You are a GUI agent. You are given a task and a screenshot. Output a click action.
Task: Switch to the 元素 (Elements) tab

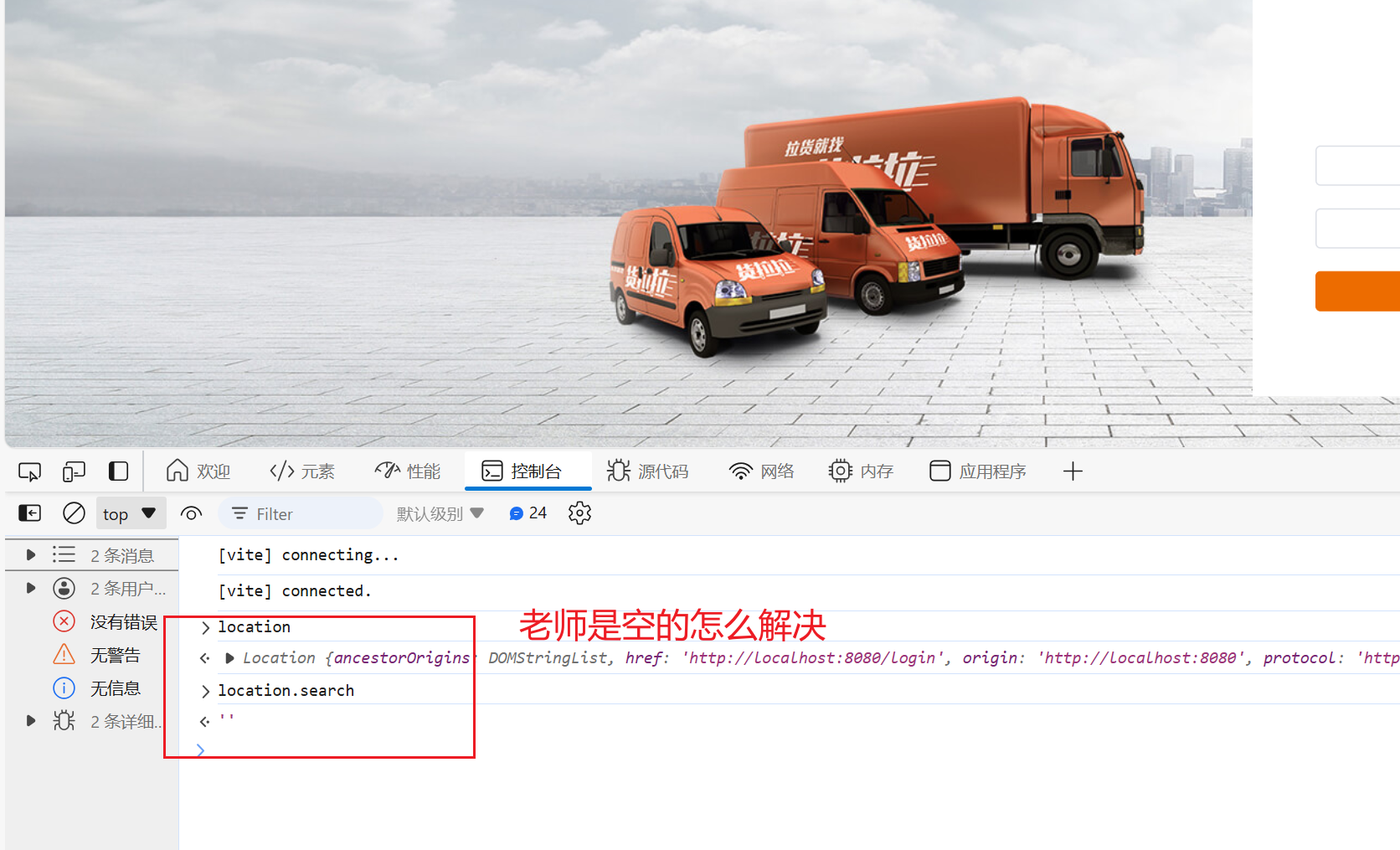coord(302,471)
